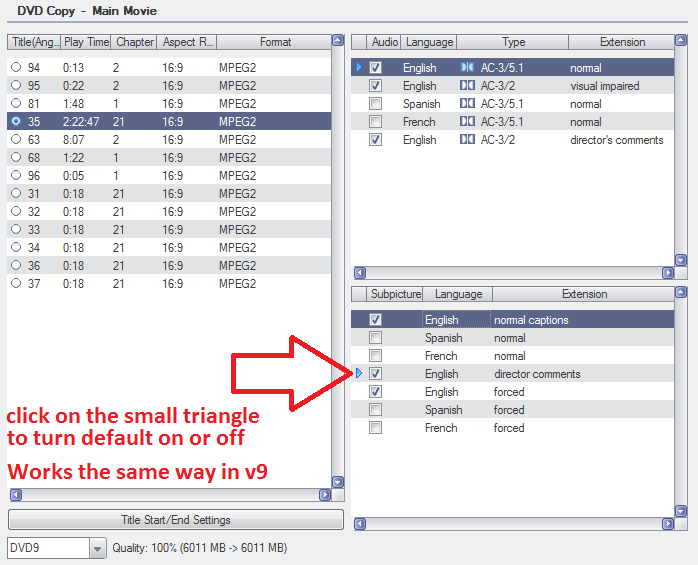Click the Dolby icon on the director's comments row

tap(467, 140)
